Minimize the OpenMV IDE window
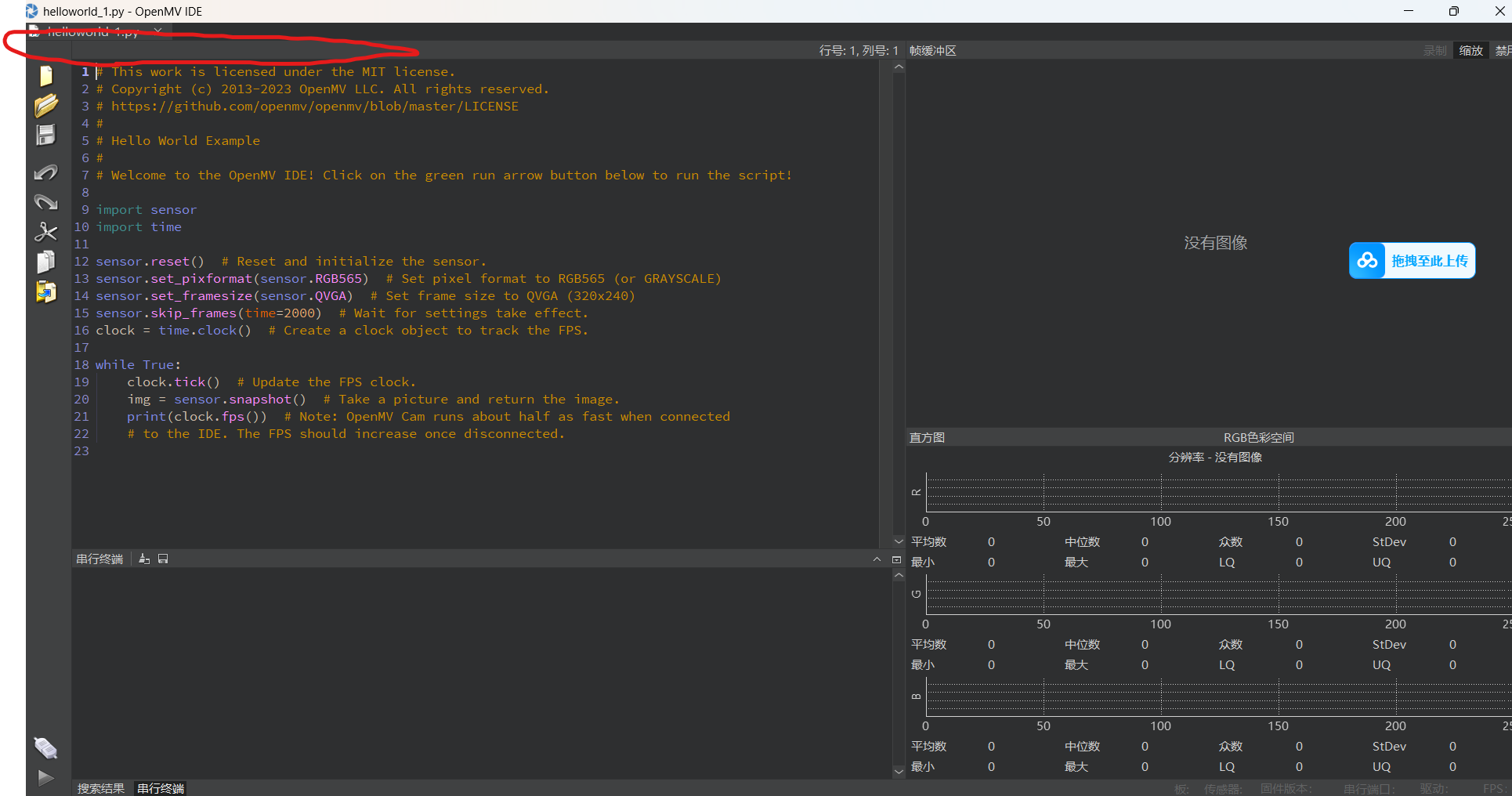1512x796 pixels. 1408,11
